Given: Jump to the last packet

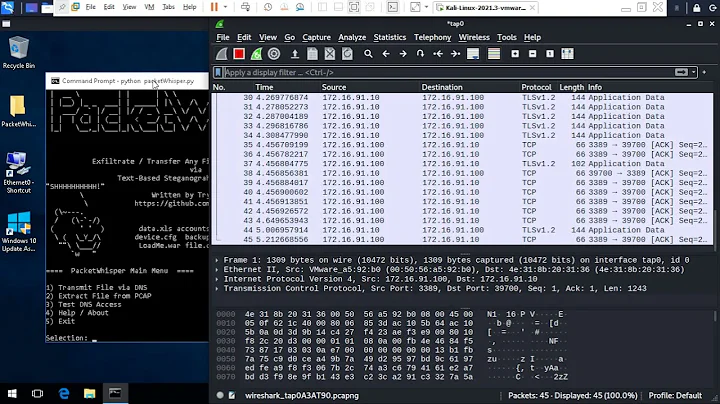Looking at the screenshot, I should coord(455,54).
